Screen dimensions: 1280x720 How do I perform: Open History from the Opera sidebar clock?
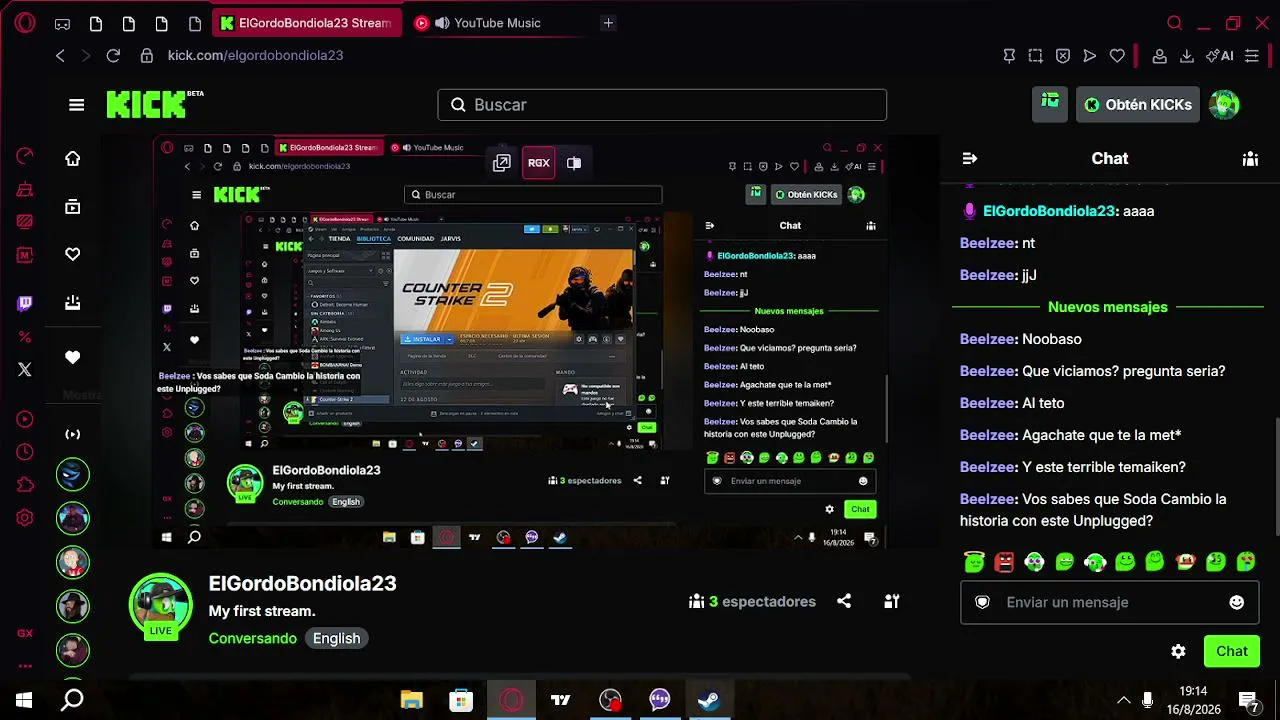tap(25, 453)
